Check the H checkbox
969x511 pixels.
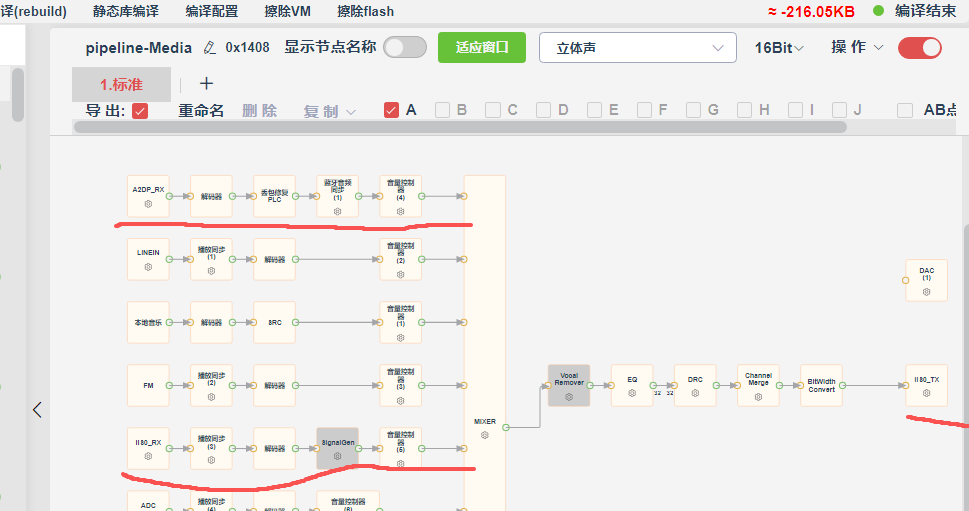pos(744,110)
